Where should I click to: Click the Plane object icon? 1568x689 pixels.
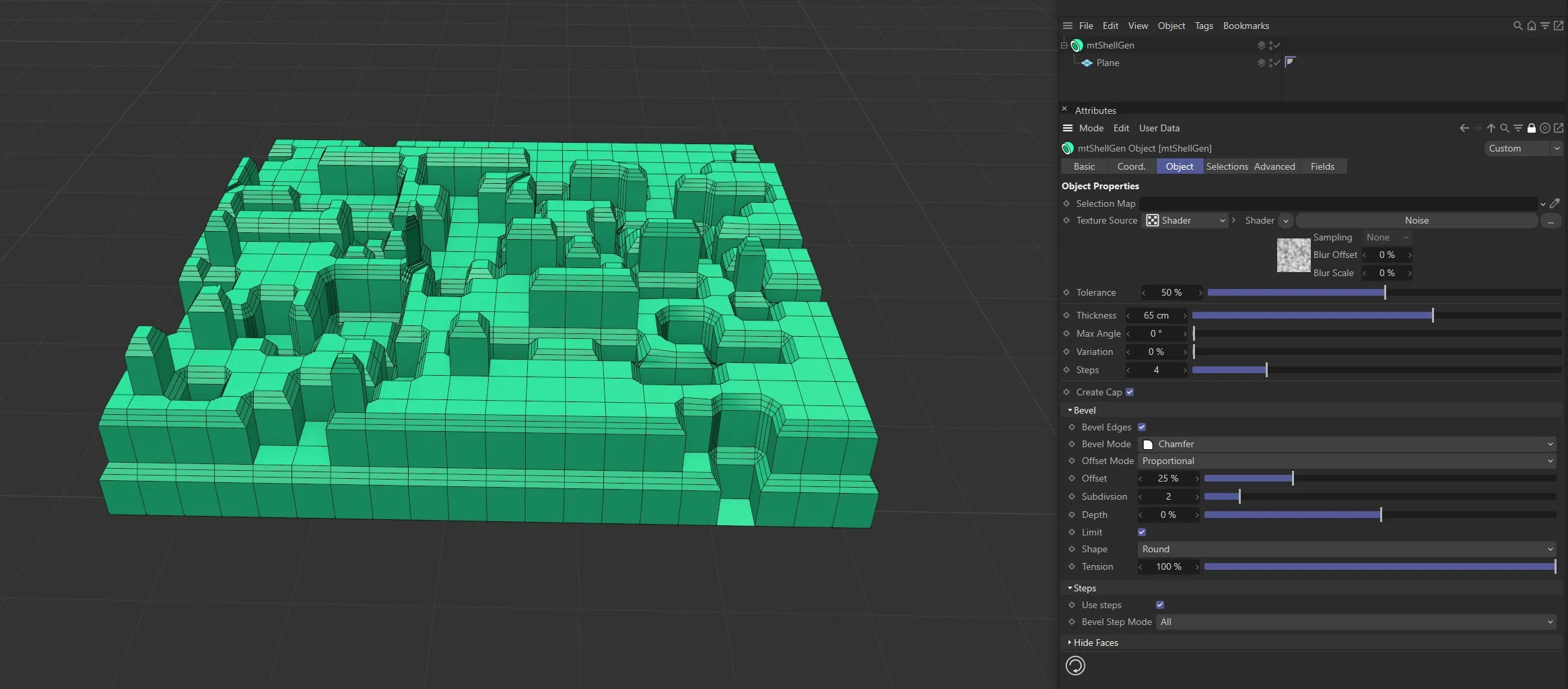click(x=1088, y=63)
